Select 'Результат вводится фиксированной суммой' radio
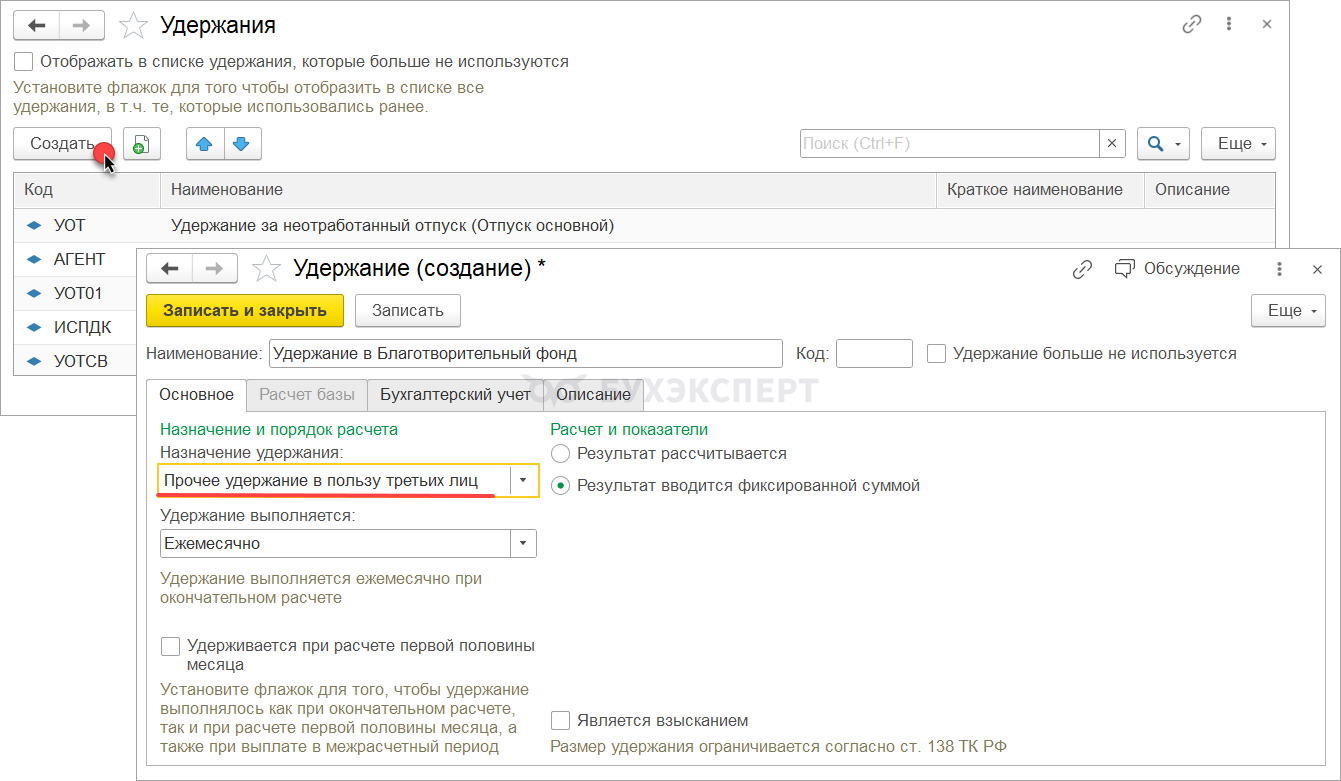Image resolution: width=1341 pixels, height=781 pixels. pyautogui.click(x=561, y=486)
